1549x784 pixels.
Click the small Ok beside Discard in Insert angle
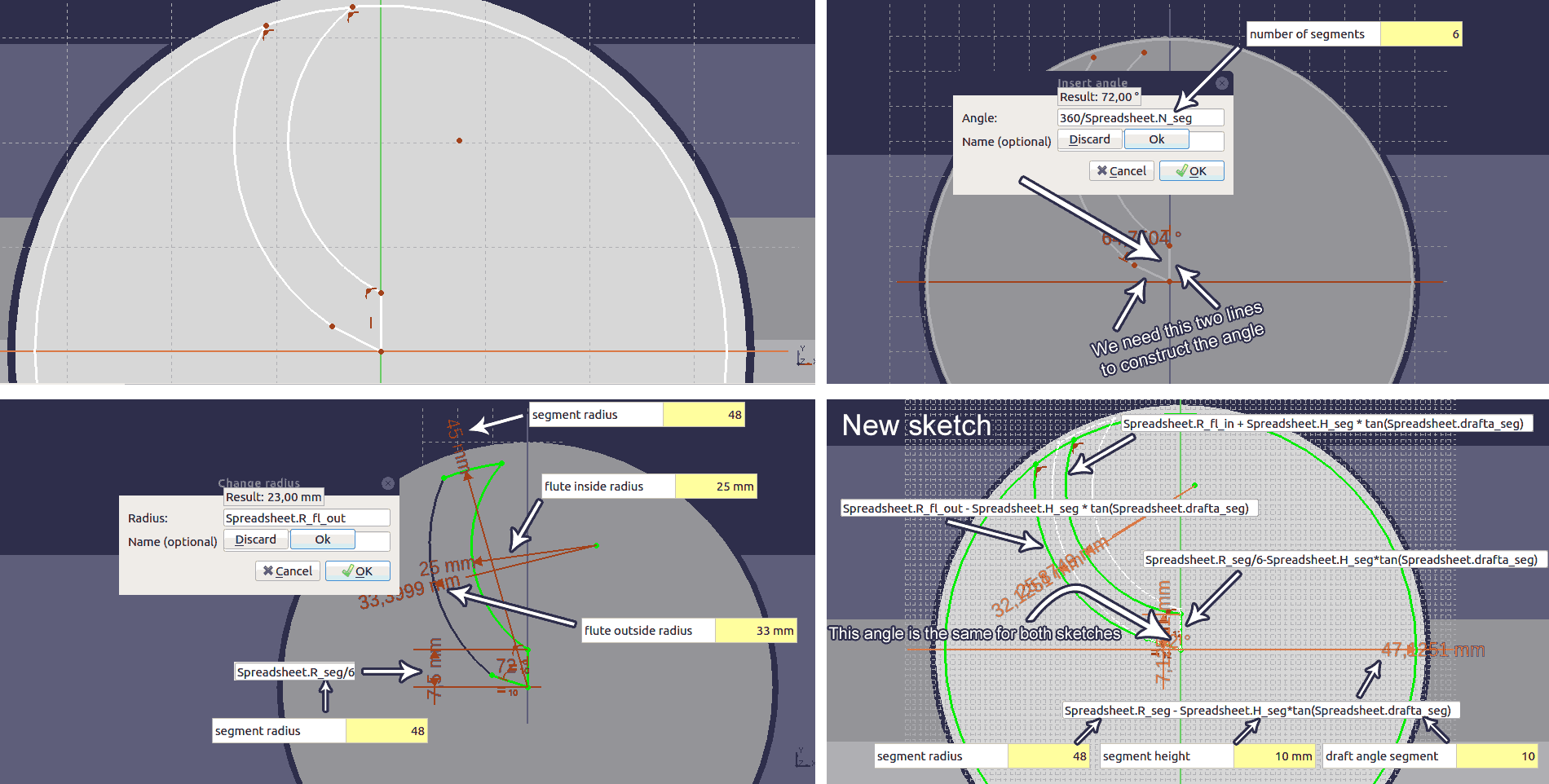tap(1156, 139)
